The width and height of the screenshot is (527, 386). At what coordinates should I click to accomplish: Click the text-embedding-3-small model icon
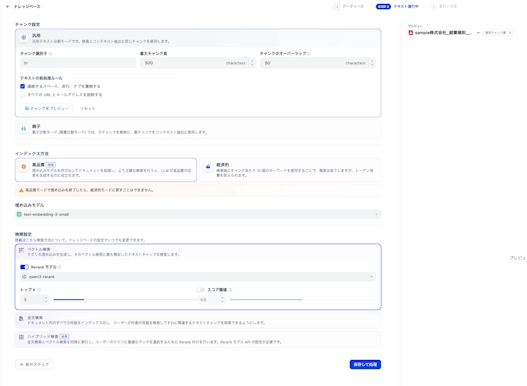coord(19,214)
